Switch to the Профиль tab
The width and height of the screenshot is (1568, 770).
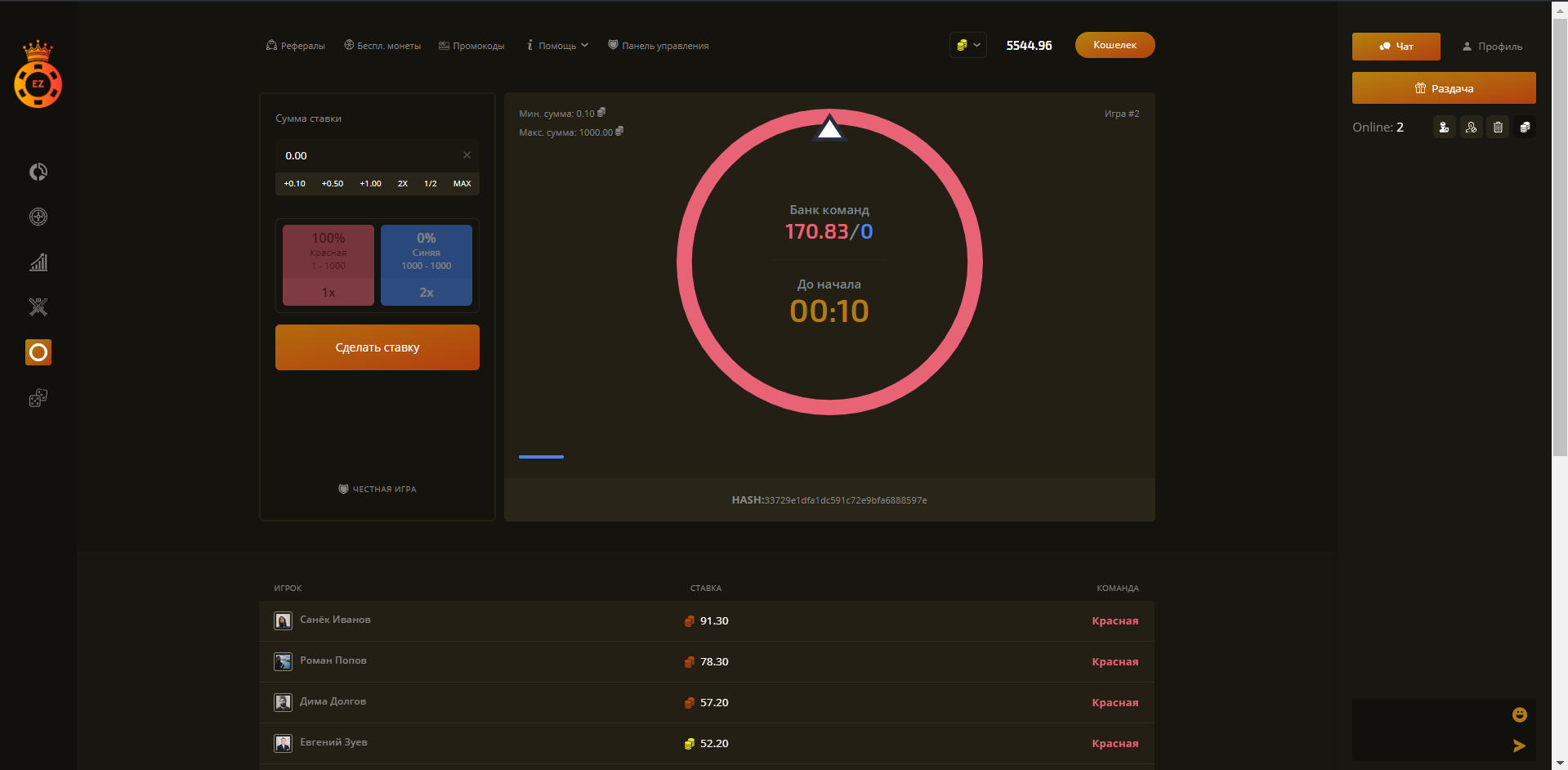1492,47
